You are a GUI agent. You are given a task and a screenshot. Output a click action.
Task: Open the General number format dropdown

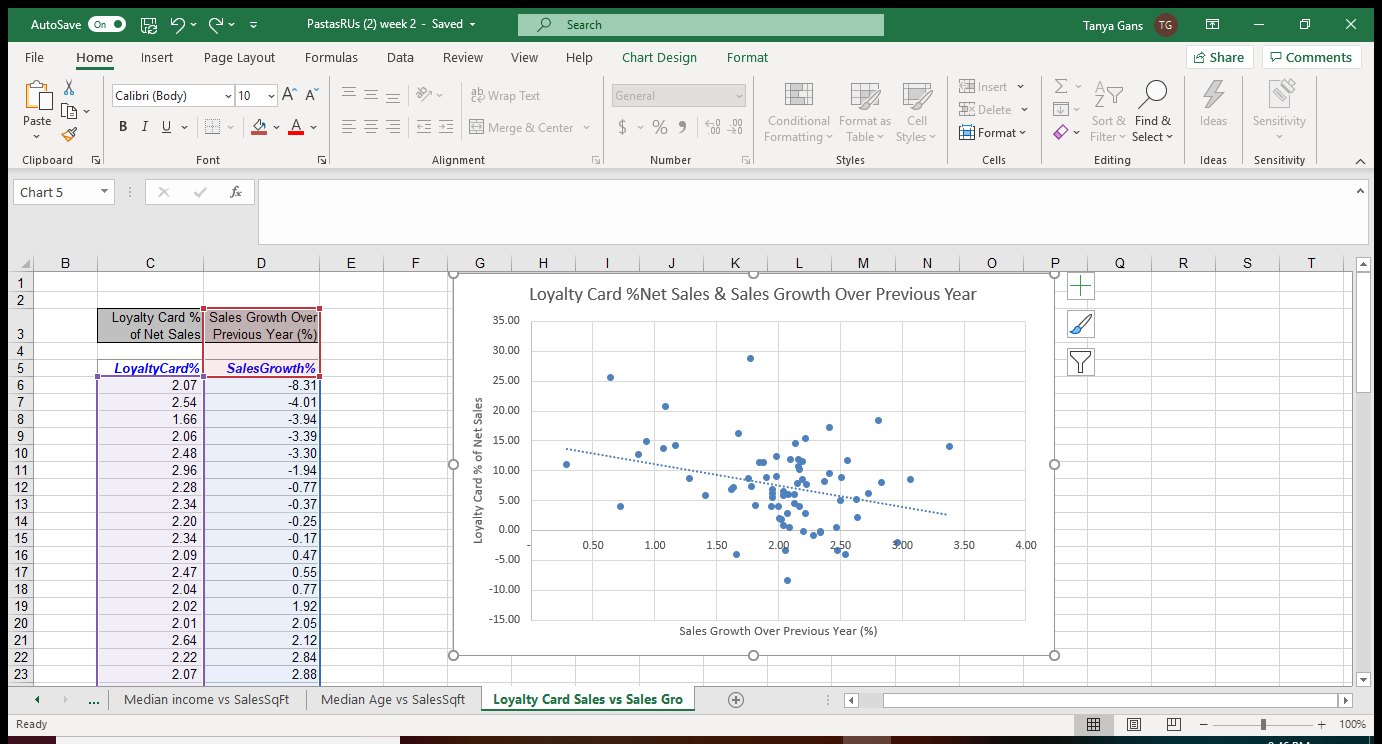(741, 95)
